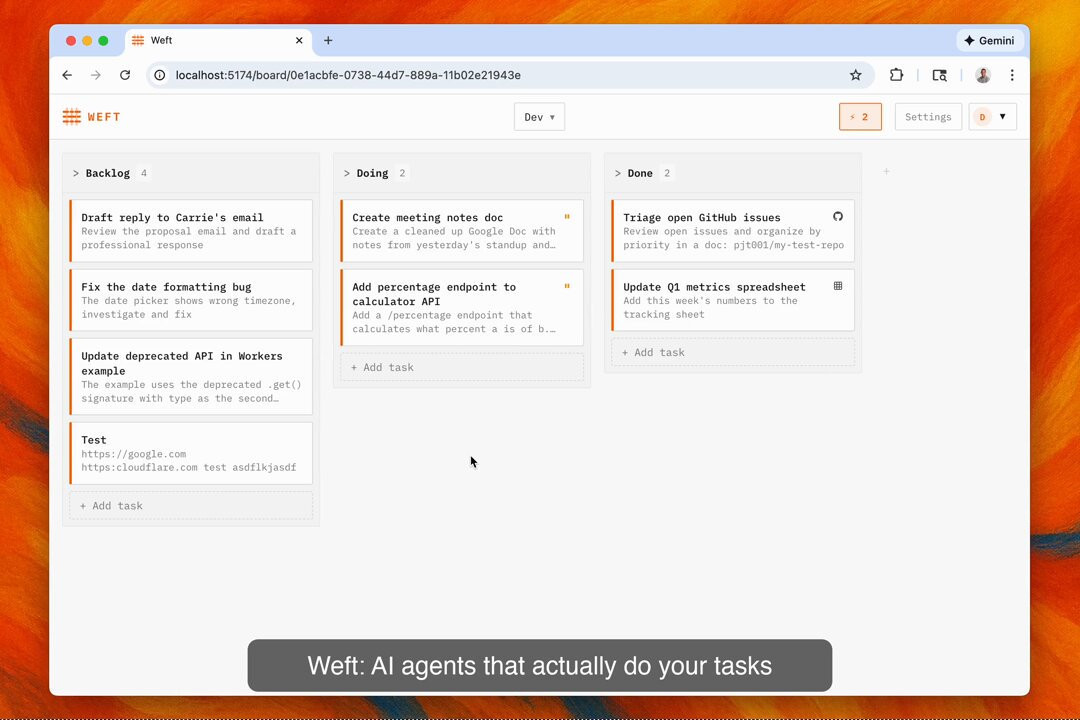Click the GitHub icon on Triage card
Image resolution: width=1080 pixels, height=720 pixels.
coord(838,216)
